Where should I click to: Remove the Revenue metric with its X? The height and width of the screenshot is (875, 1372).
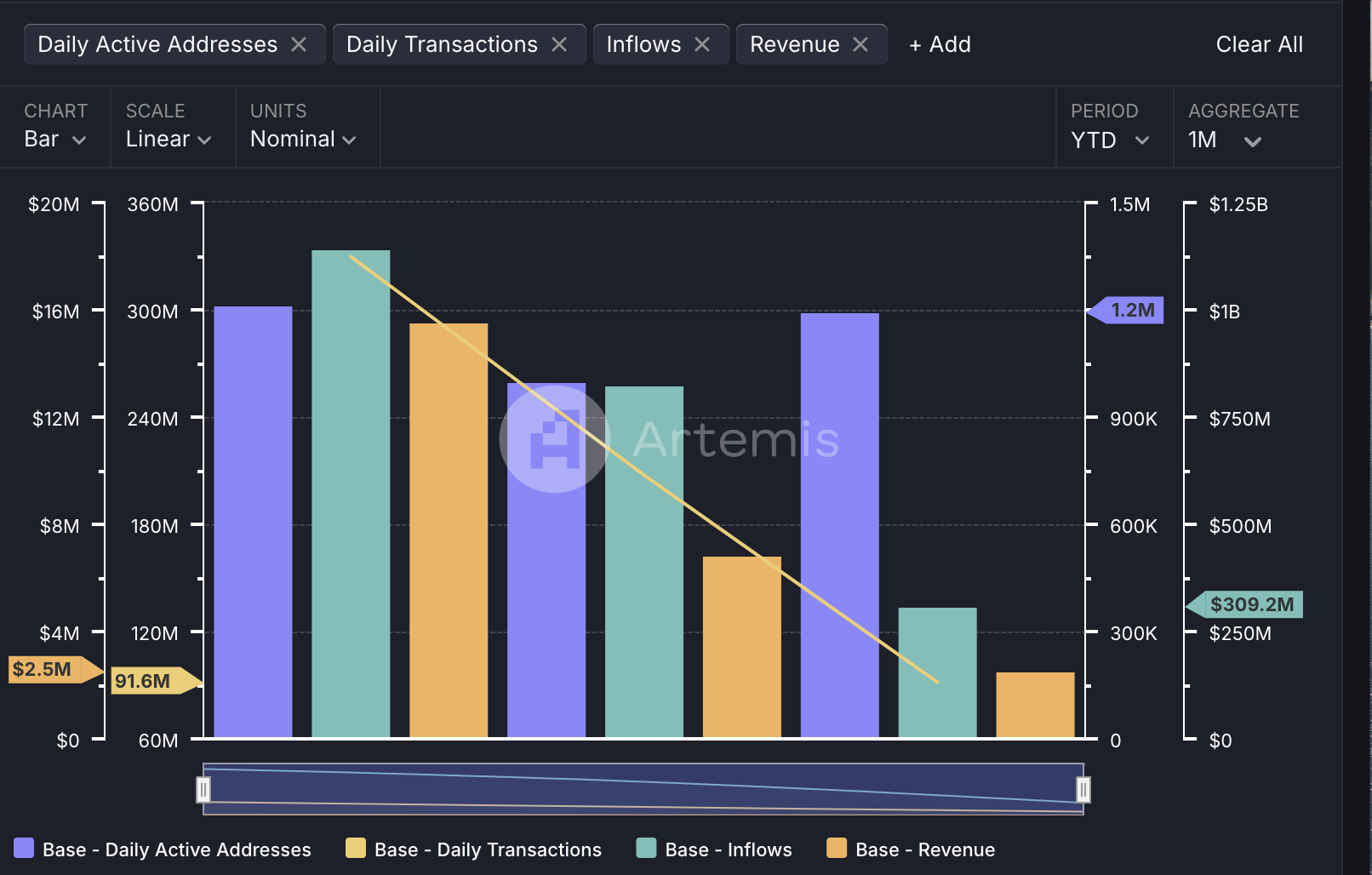pyautogui.click(x=860, y=44)
